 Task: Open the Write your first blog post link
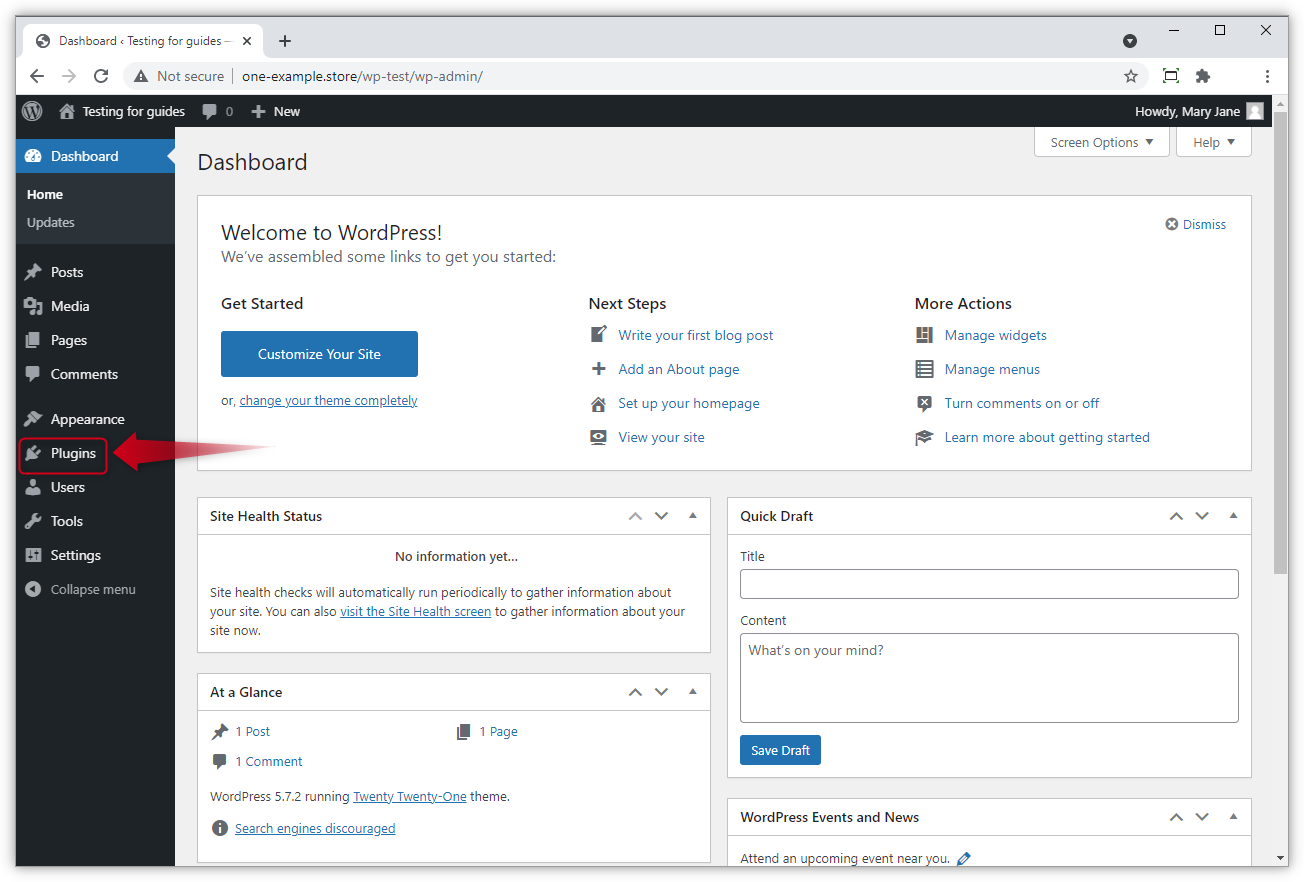[696, 335]
